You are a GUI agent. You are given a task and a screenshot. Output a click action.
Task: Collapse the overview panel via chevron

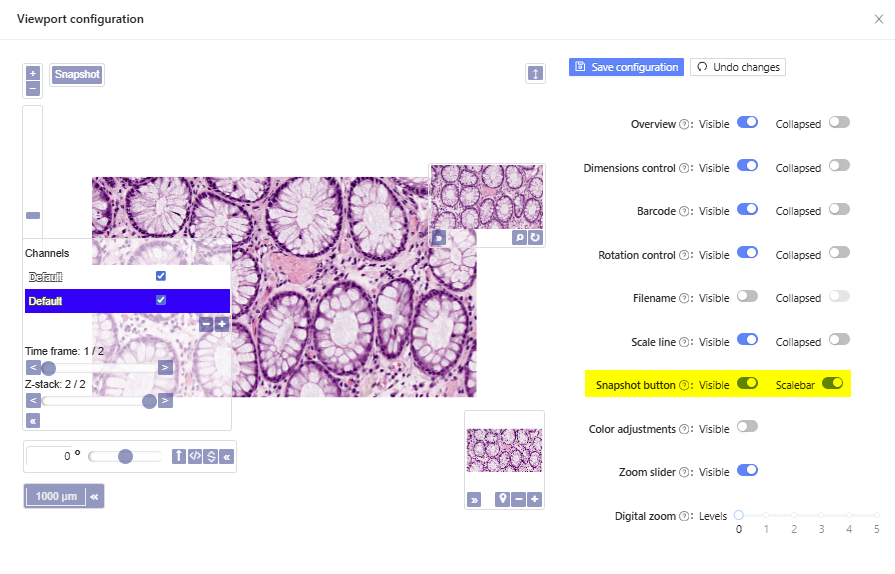pyautogui.click(x=438, y=238)
